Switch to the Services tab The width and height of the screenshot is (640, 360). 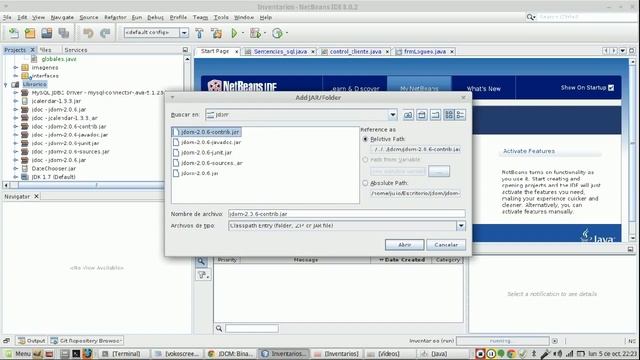pyautogui.click(x=76, y=50)
